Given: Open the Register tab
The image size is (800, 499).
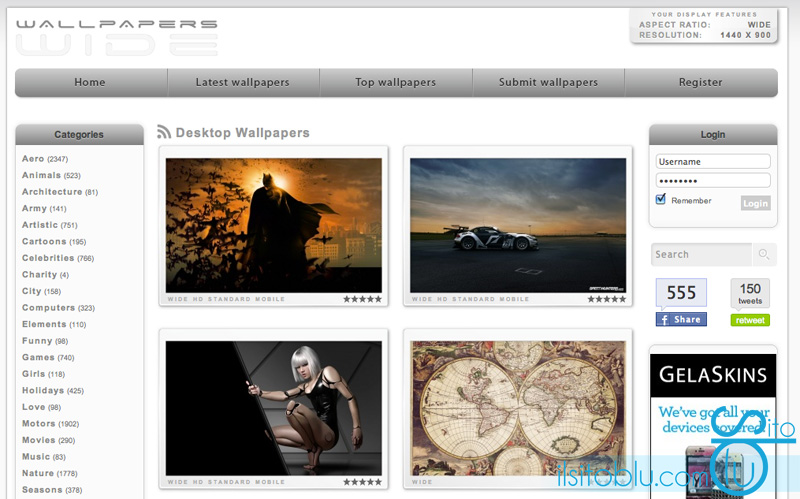Looking at the screenshot, I should point(701,82).
